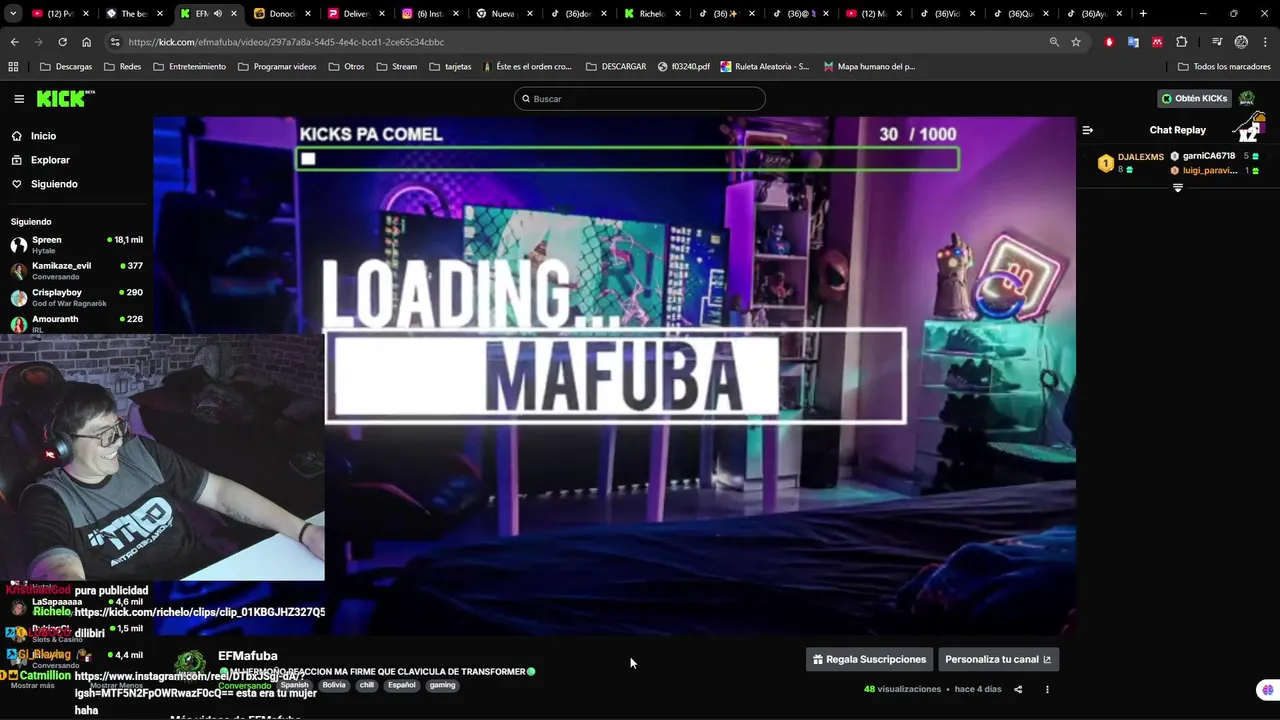
Task: Open Crisplayboy channel in sidebar
Action: click(x=76, y=297)
